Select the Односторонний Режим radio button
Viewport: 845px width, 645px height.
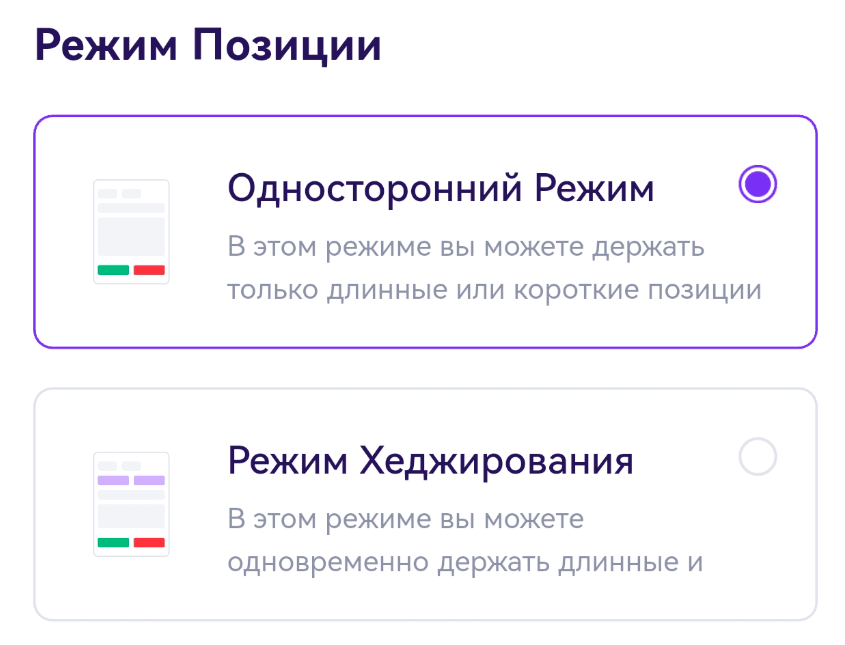click(757, 184)
